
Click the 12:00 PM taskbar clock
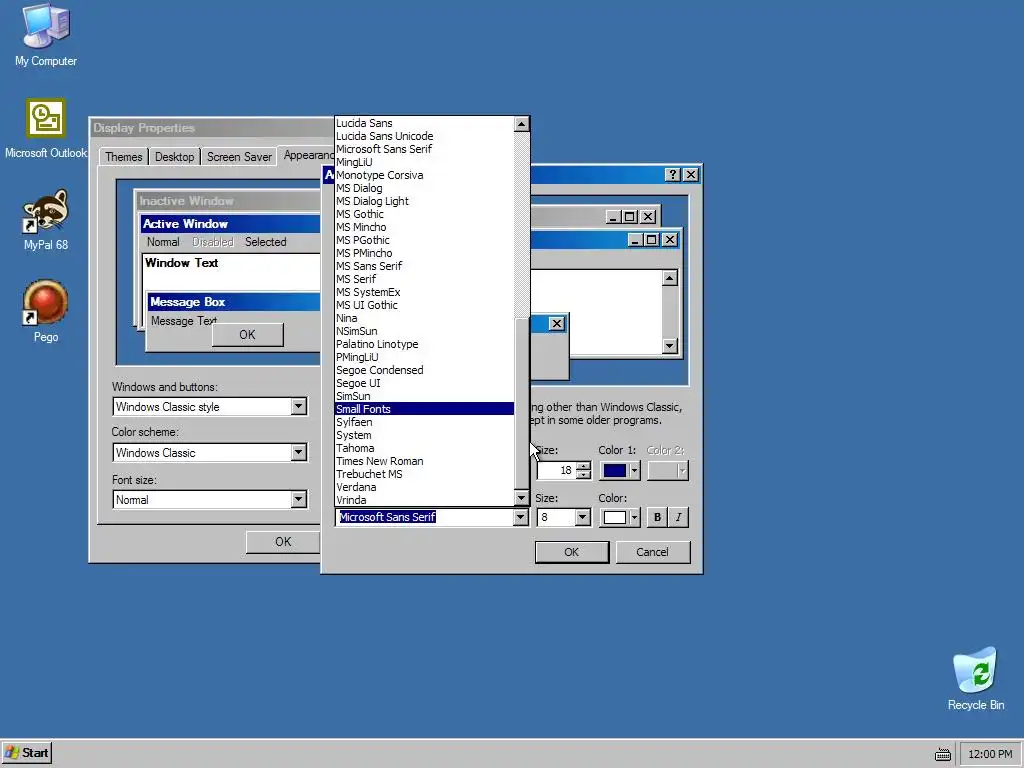pyautogui.click(x=989, y=754)
